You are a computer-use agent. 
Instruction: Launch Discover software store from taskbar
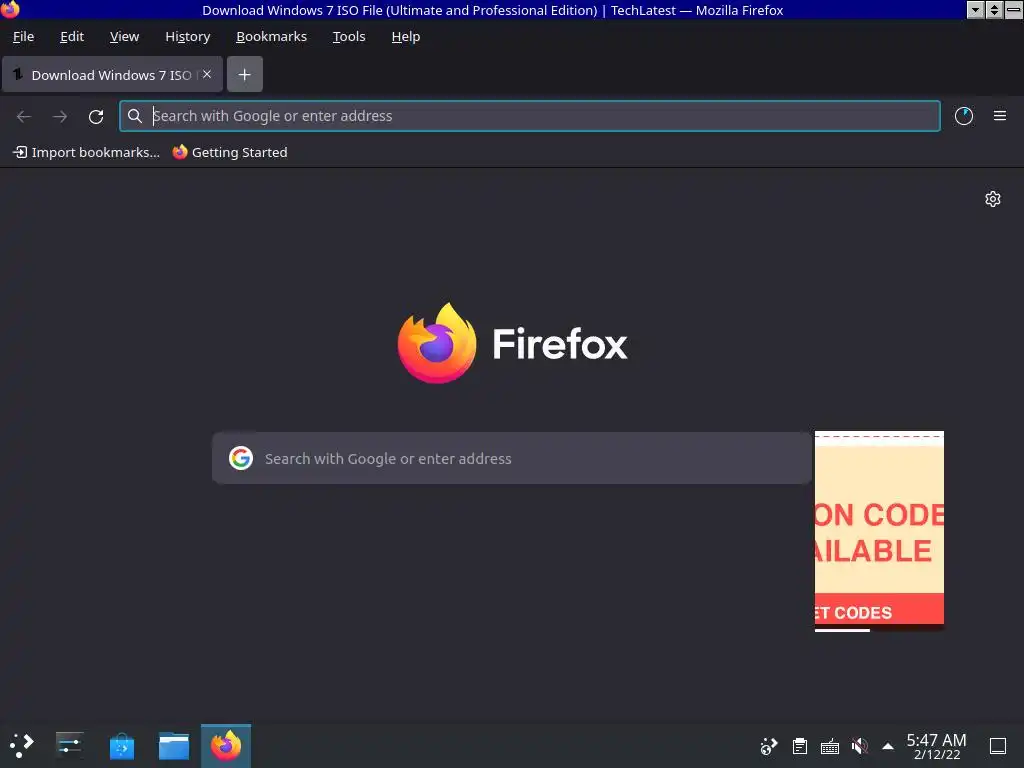point(121,745)
